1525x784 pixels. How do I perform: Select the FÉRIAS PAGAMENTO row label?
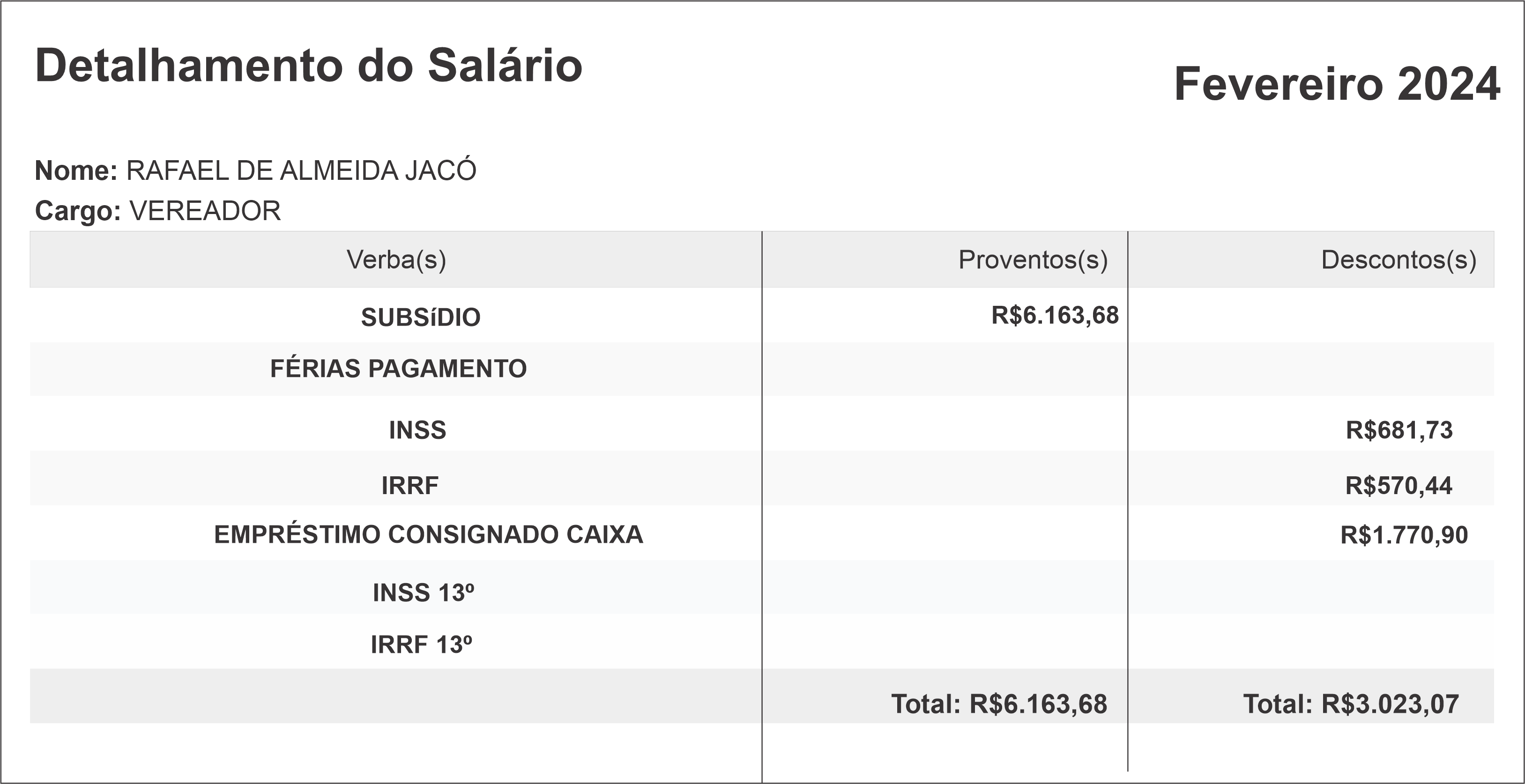[x=398, y=369]
